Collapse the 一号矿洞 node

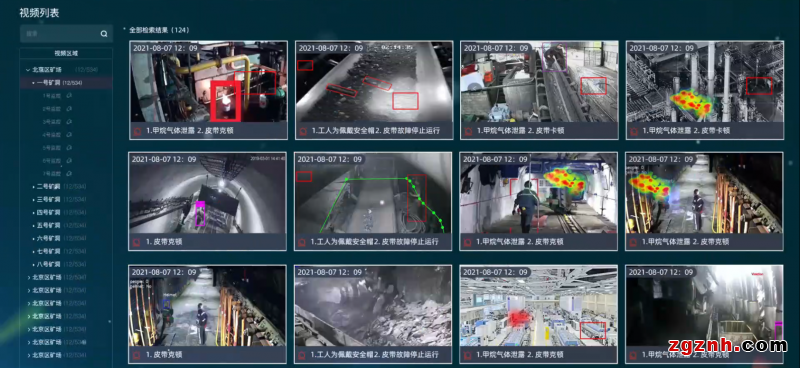(34, 83)
